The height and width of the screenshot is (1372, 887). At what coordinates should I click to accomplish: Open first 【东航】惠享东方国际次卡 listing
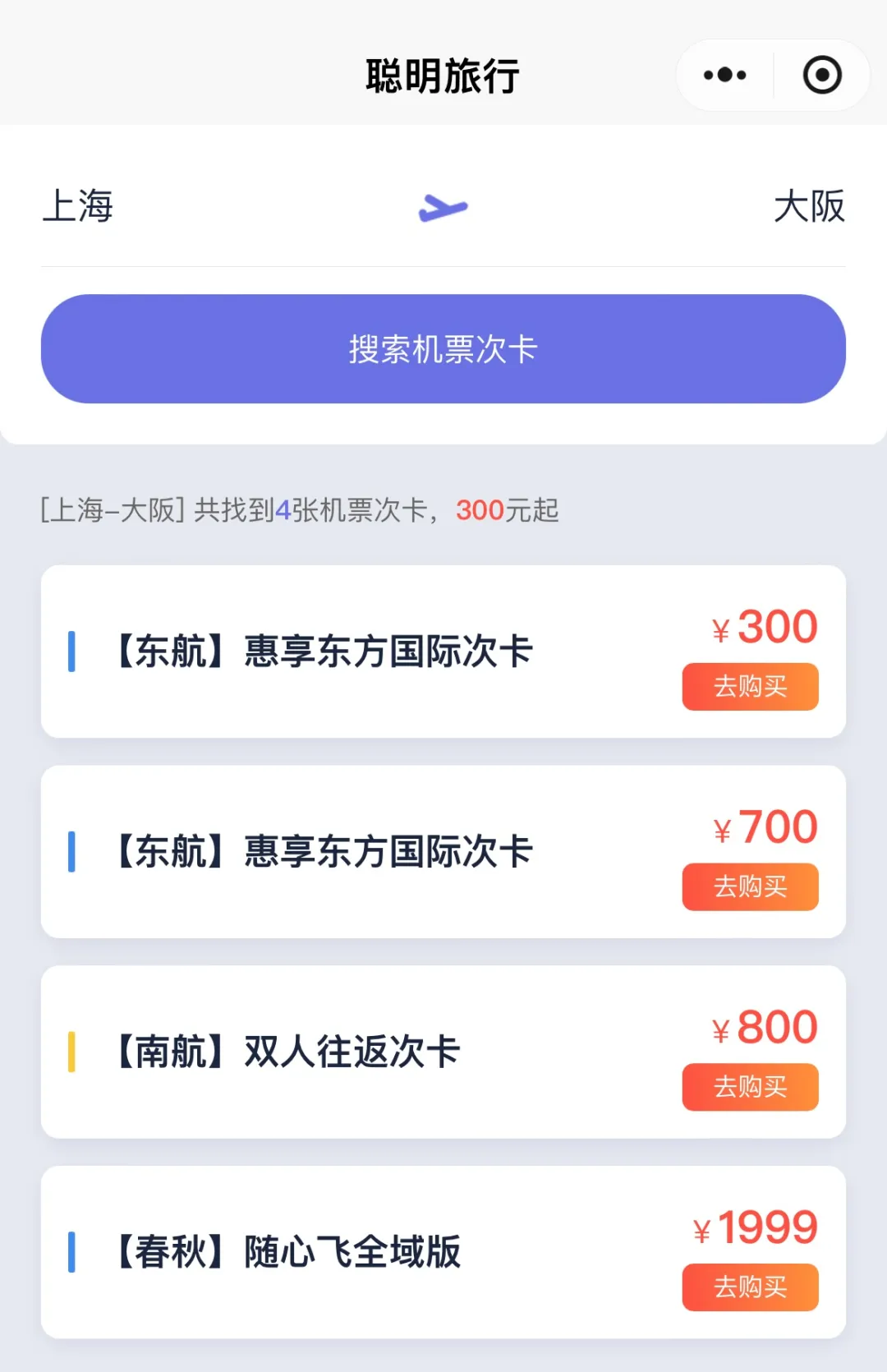[x=322, y=651]
